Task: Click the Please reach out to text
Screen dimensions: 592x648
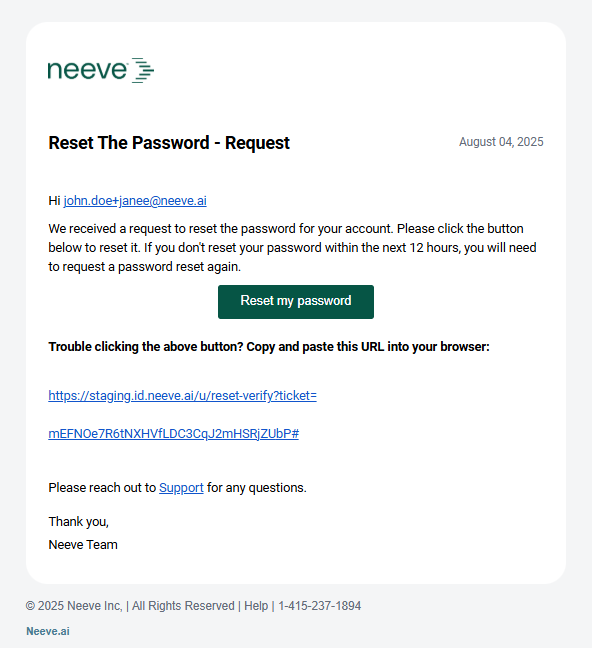Action: coord(102,488)
